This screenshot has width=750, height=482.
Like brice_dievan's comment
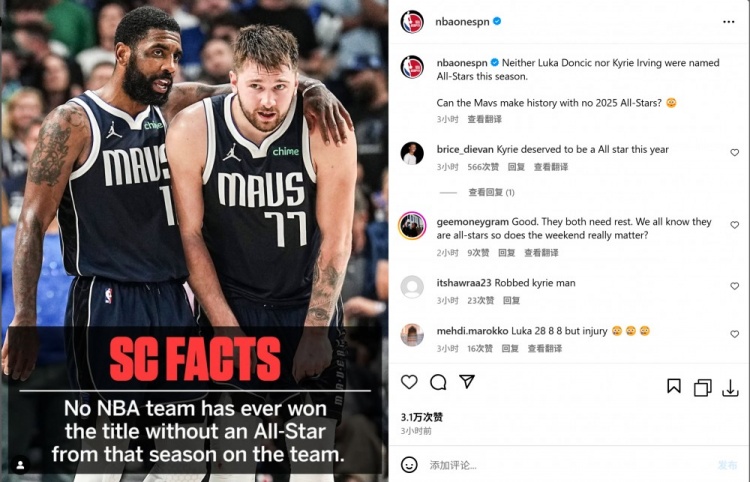point(735,153)
